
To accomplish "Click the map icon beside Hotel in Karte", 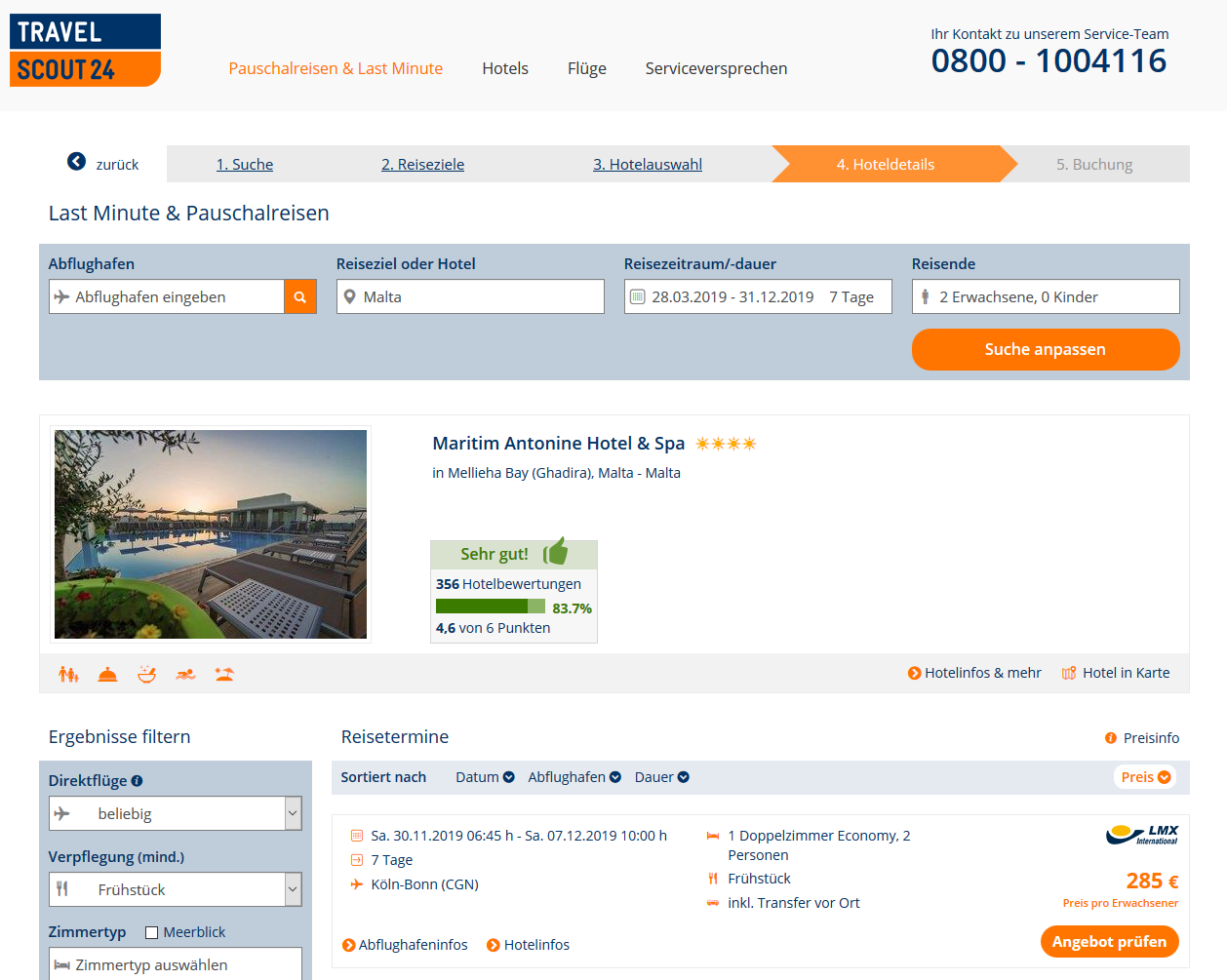I will tap(1069, 673).
